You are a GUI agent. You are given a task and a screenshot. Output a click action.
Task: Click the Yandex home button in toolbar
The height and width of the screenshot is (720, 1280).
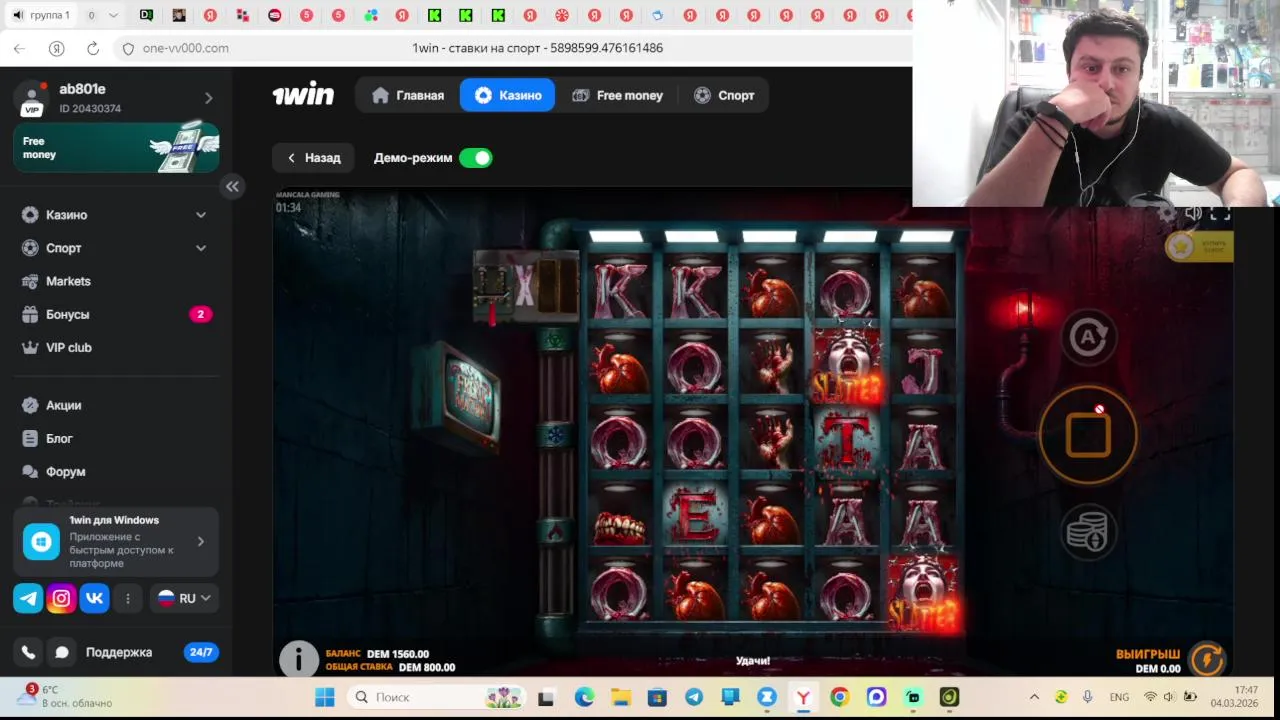tap(57, 48)
